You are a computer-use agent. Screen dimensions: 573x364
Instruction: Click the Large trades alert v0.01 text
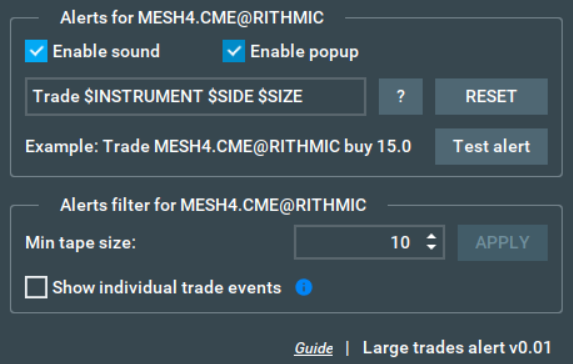(x=457, y=348)
